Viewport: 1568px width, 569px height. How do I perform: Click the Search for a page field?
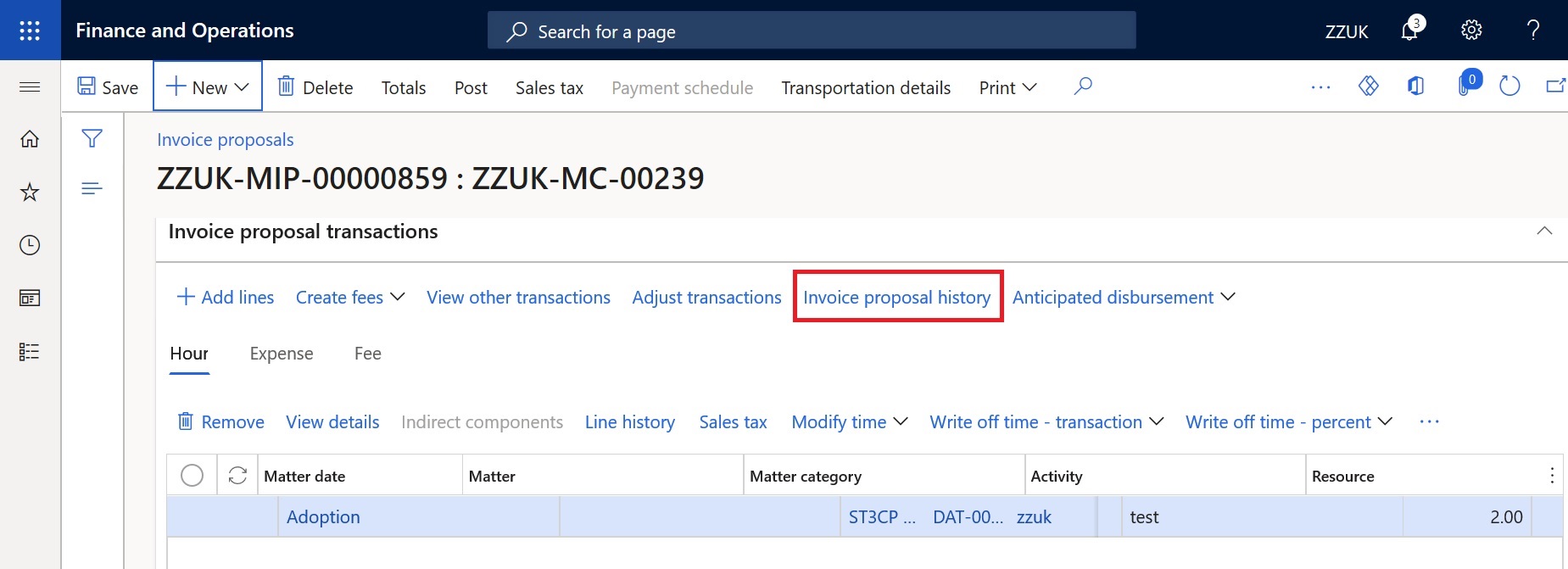[x=812, y=31]
